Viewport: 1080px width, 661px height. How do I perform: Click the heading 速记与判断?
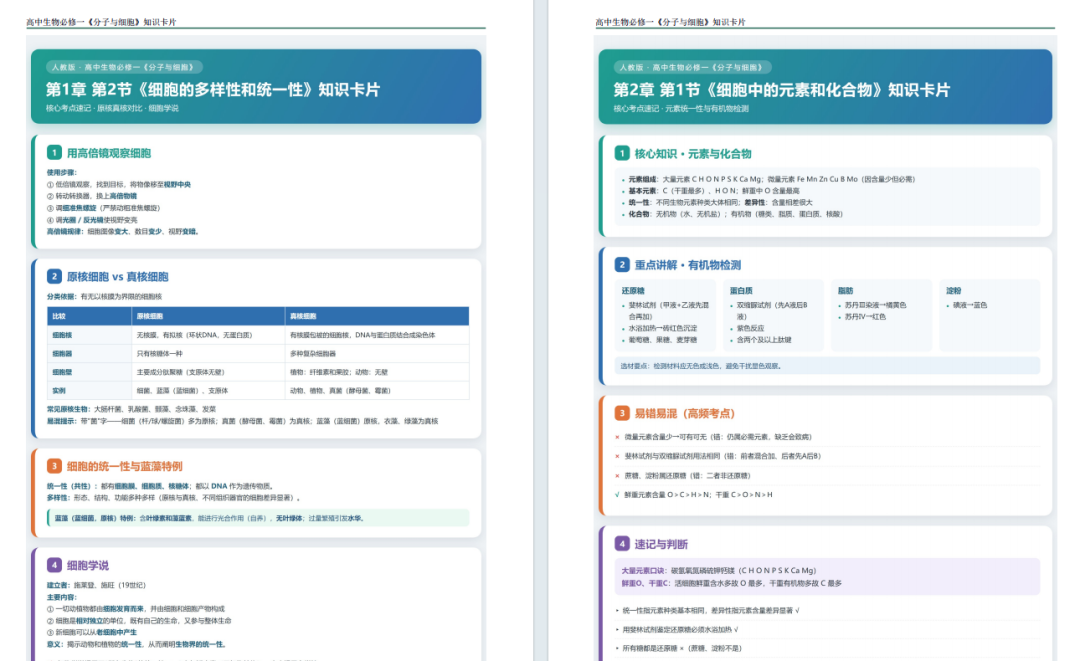pyautogui.click(x=661, y=544)
